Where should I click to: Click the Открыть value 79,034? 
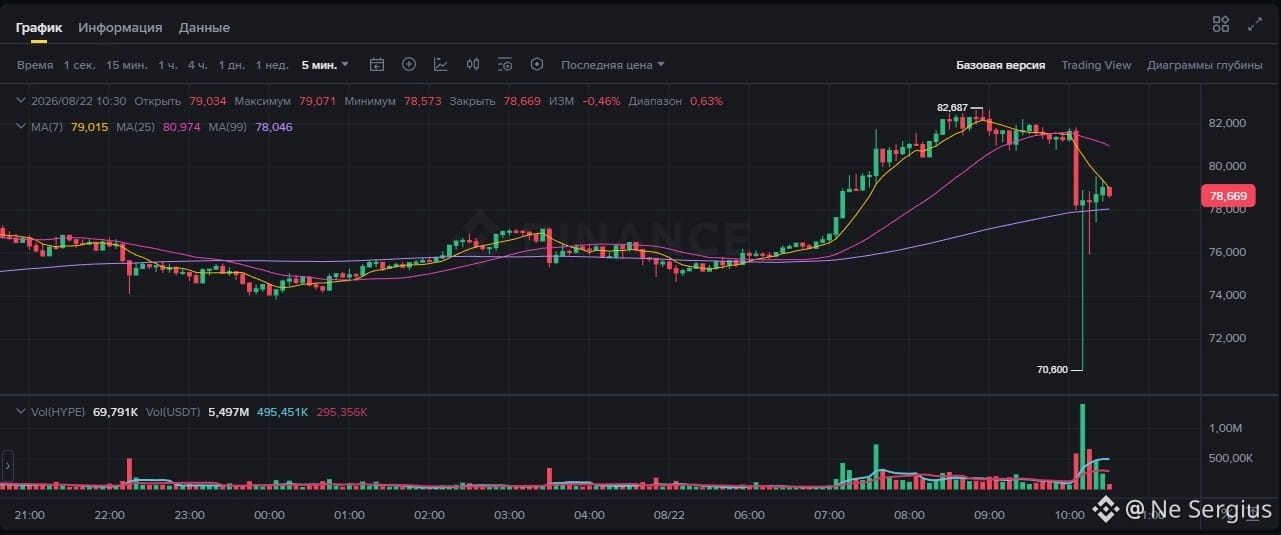(x=208, y=101)
